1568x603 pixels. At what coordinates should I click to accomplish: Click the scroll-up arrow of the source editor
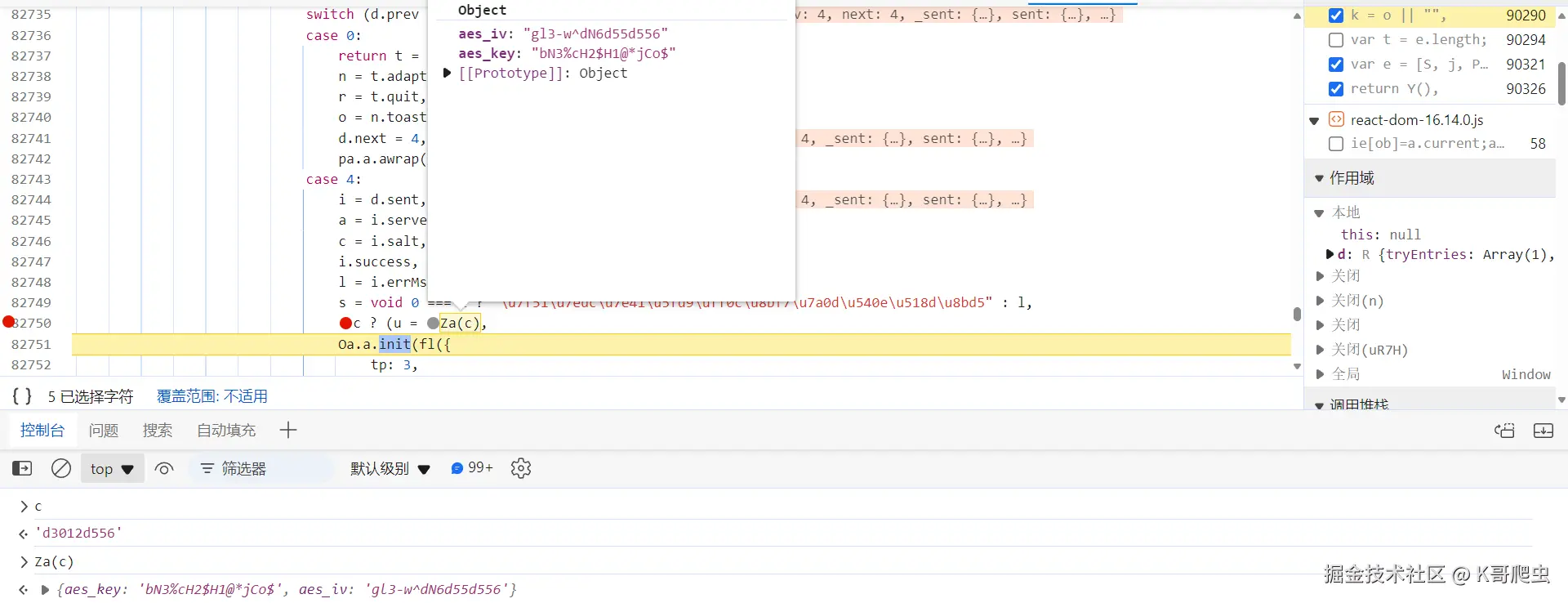tap(1297, 16)
